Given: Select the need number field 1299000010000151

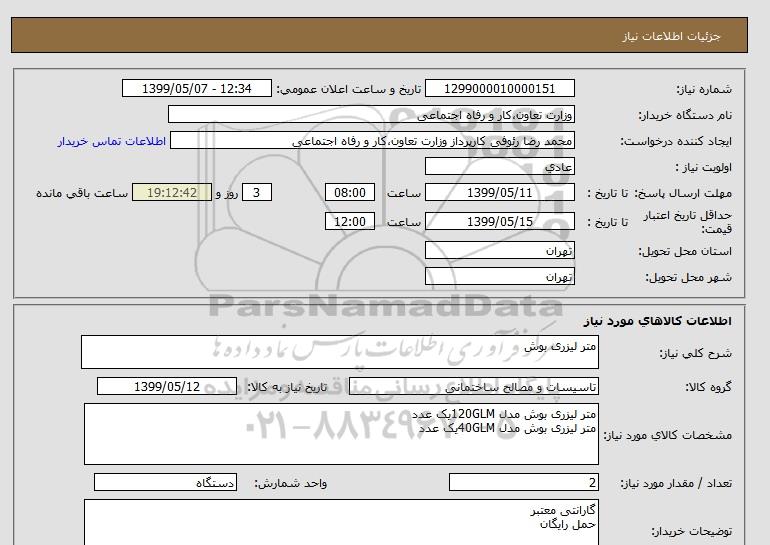Looking at the screenshot, I should tap(499, 88).
